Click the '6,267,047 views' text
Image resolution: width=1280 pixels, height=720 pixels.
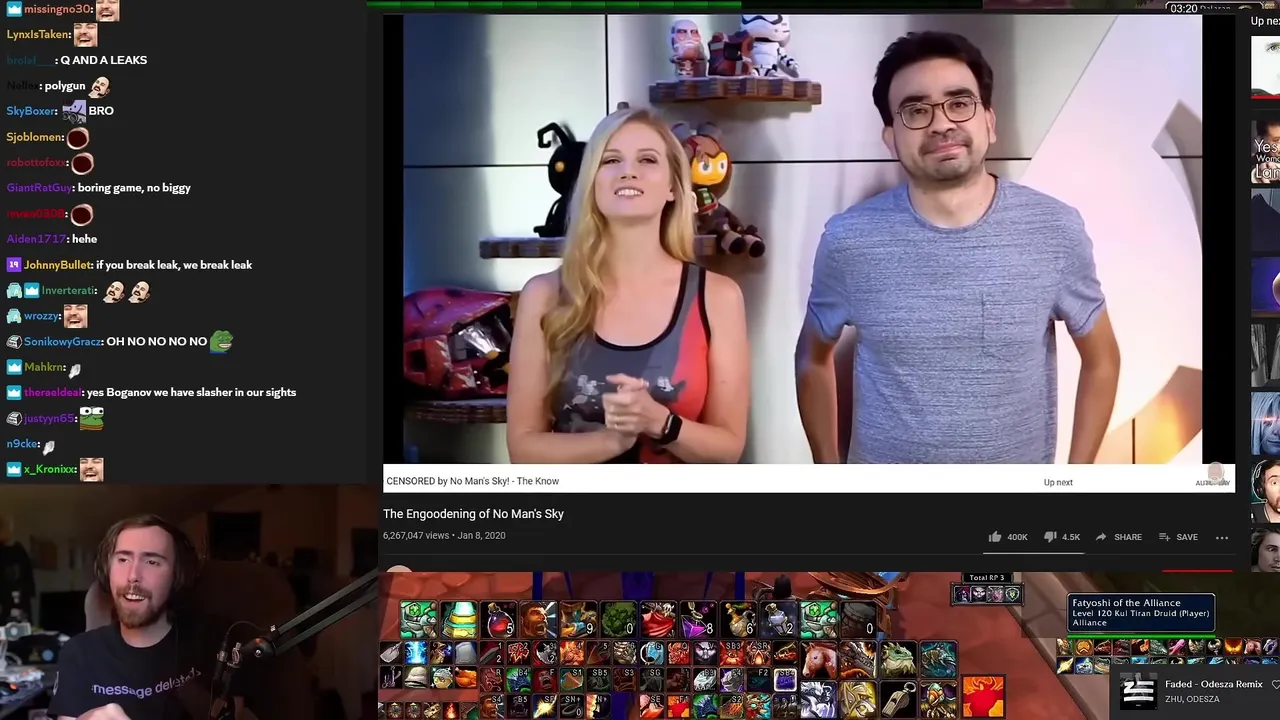point(416,536)
